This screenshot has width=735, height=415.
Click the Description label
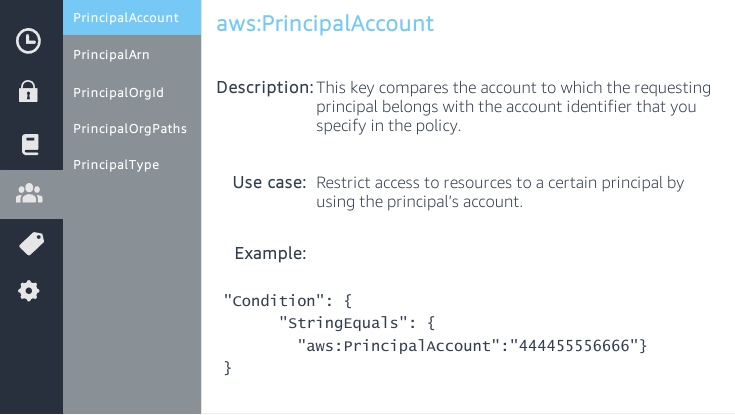tap(265, 88)
